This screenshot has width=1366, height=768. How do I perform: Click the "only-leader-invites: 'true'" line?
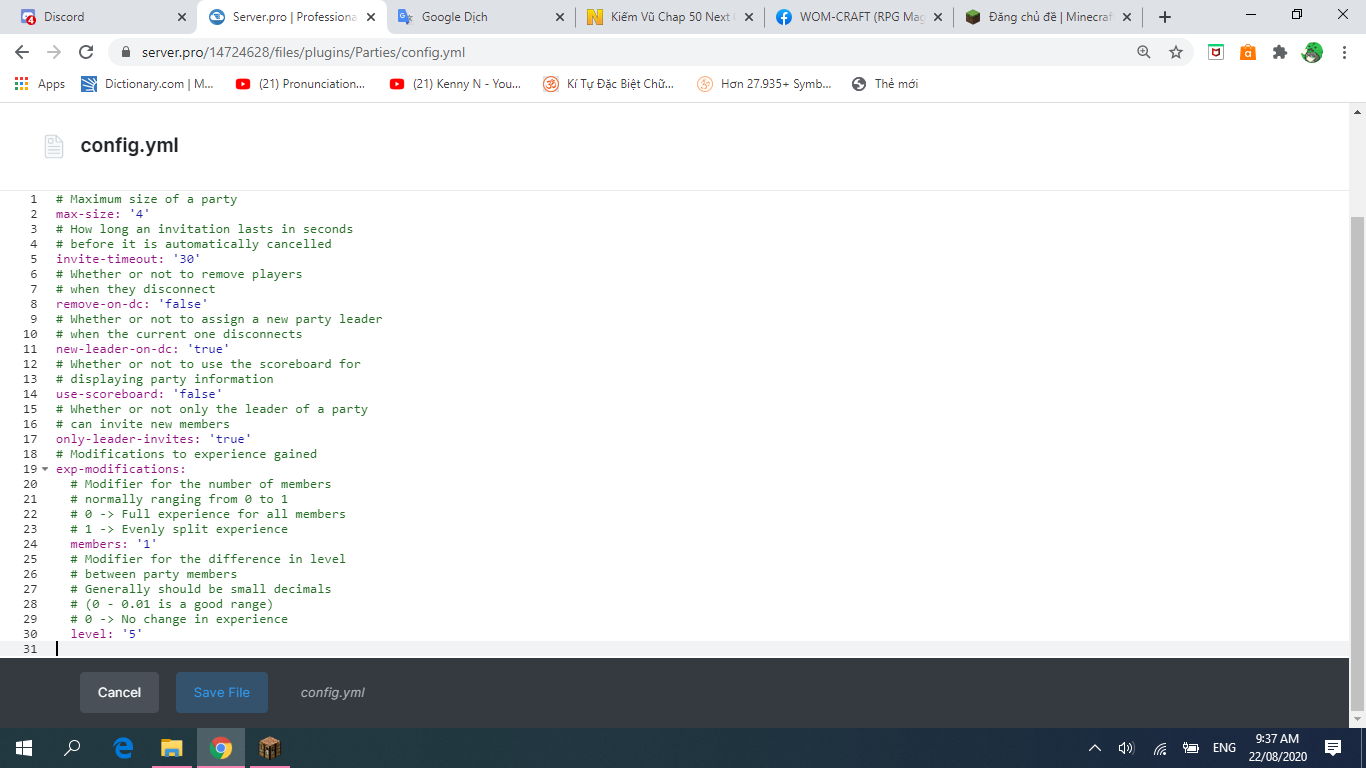click(x=154, y=439)
